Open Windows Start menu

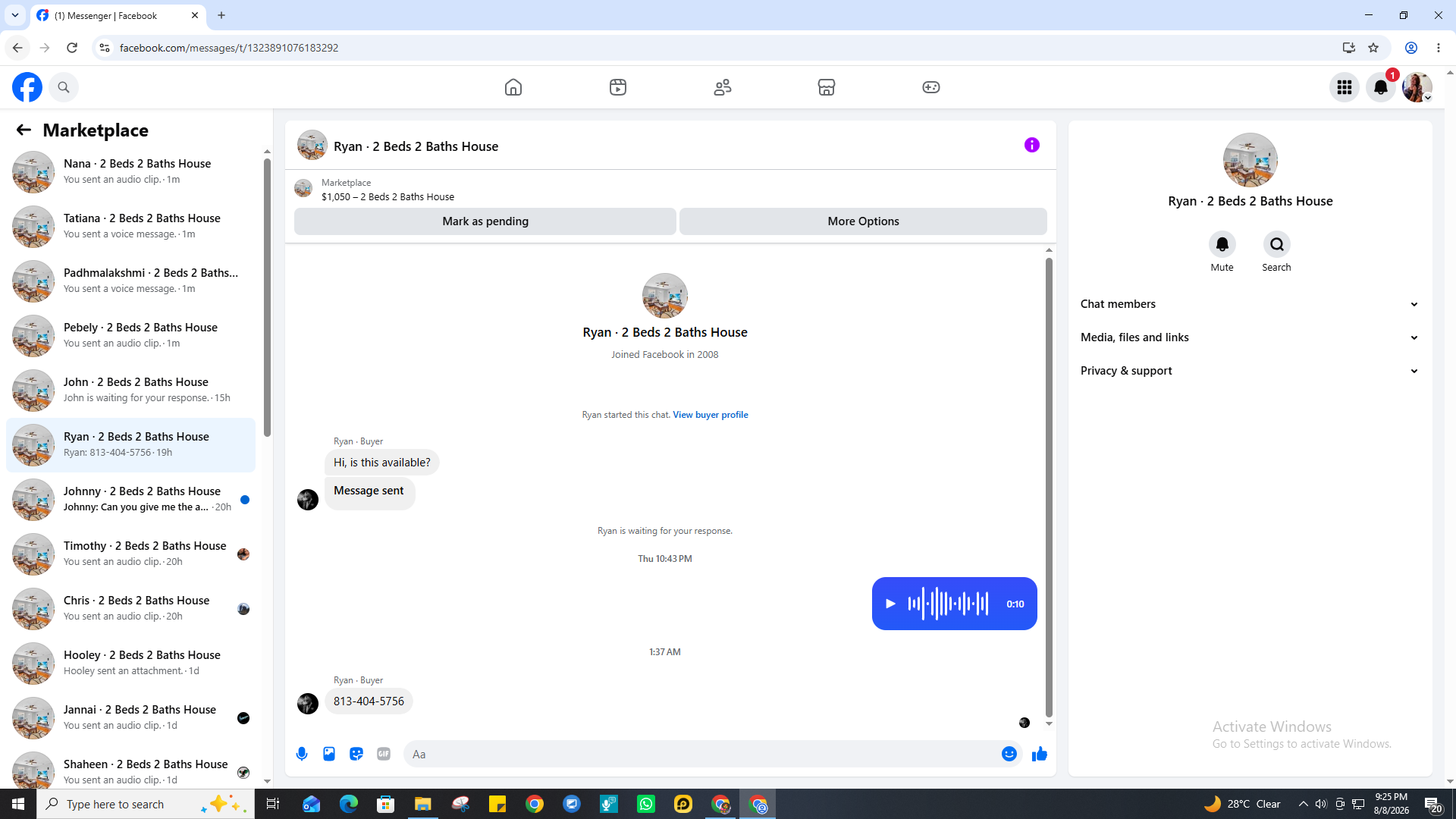pos(18,804)
